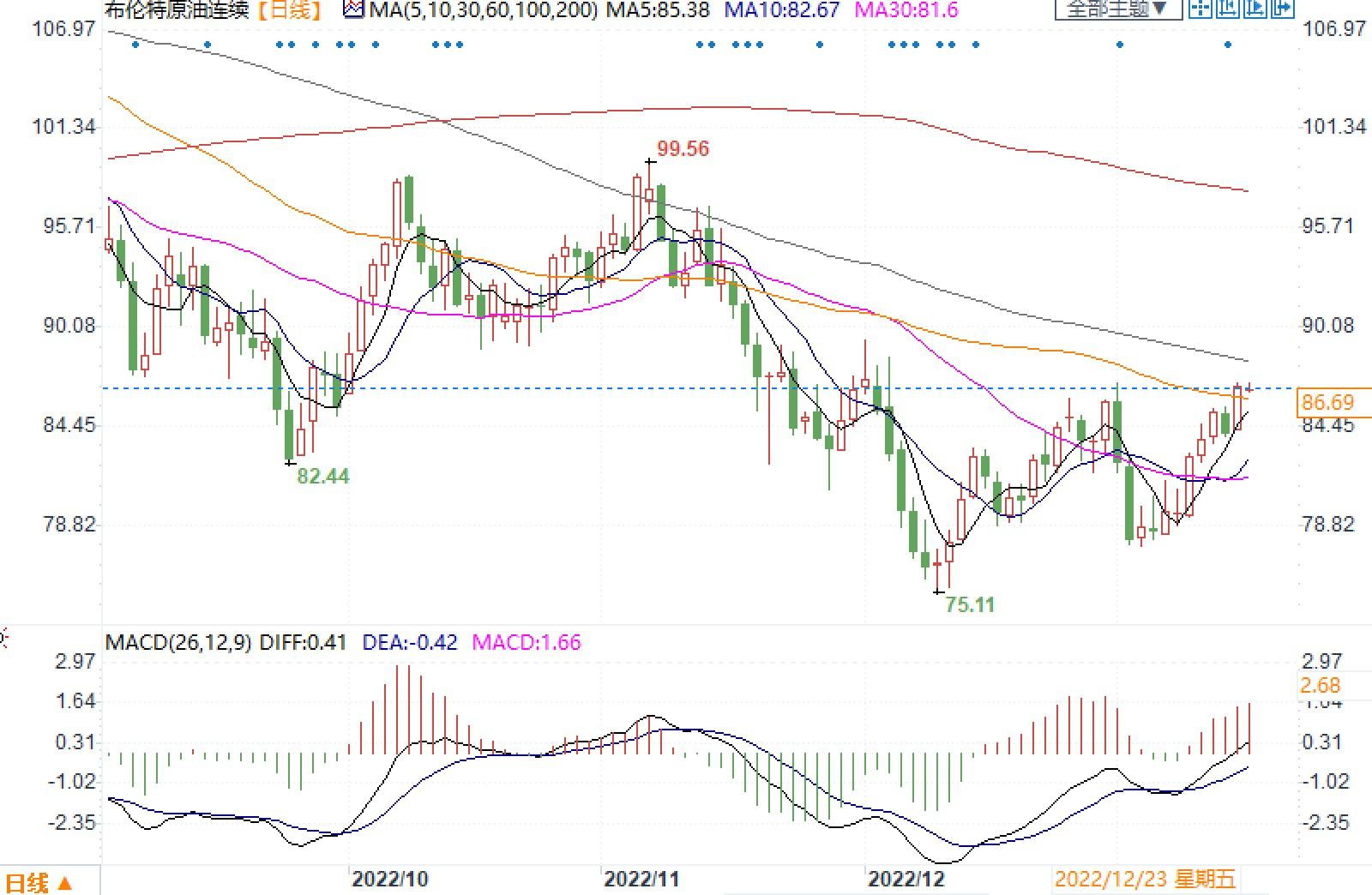Click the red settings icon left of the MACD panel
The width and height of the screenshot is (1372, 895).
coord(3,638)
